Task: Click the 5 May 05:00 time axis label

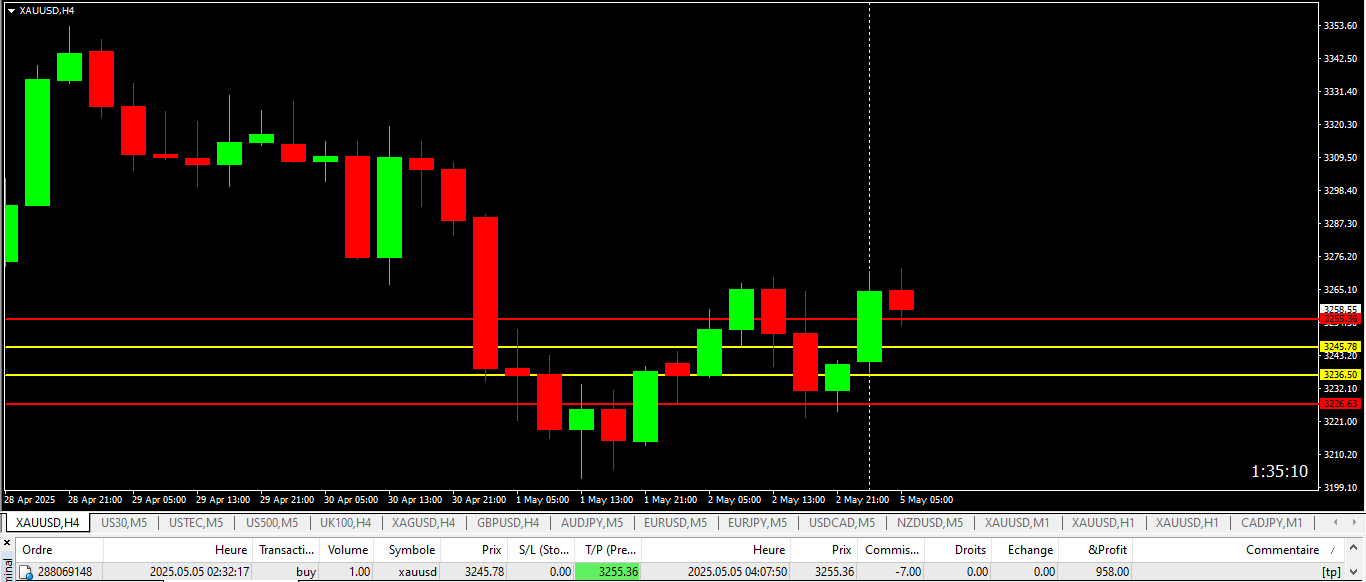Action: click(926, 499)
